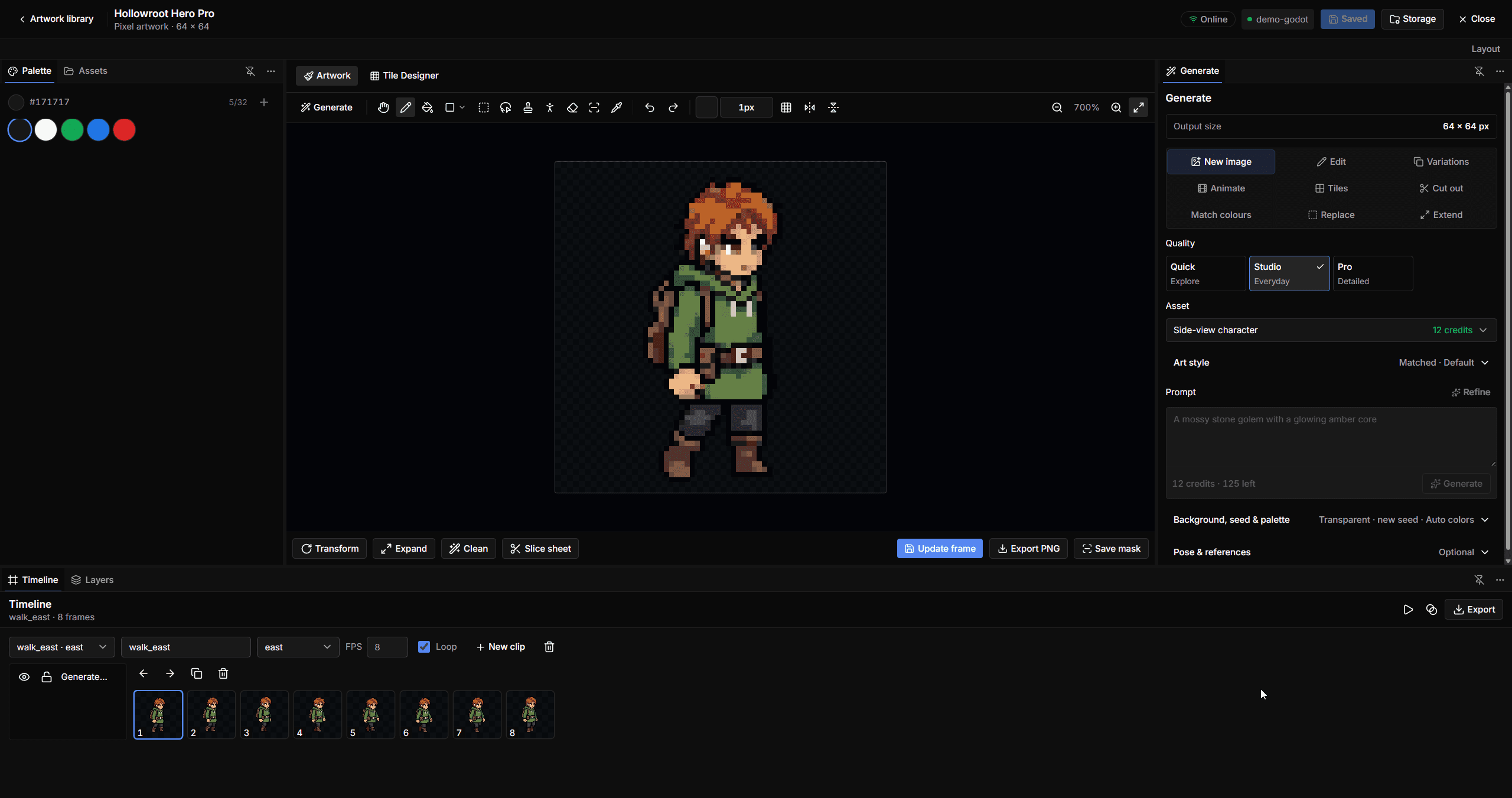Flip the canvas horizontally
Image resolution: width=1512 pixels, height=798 pixels.
pos(810,108)
